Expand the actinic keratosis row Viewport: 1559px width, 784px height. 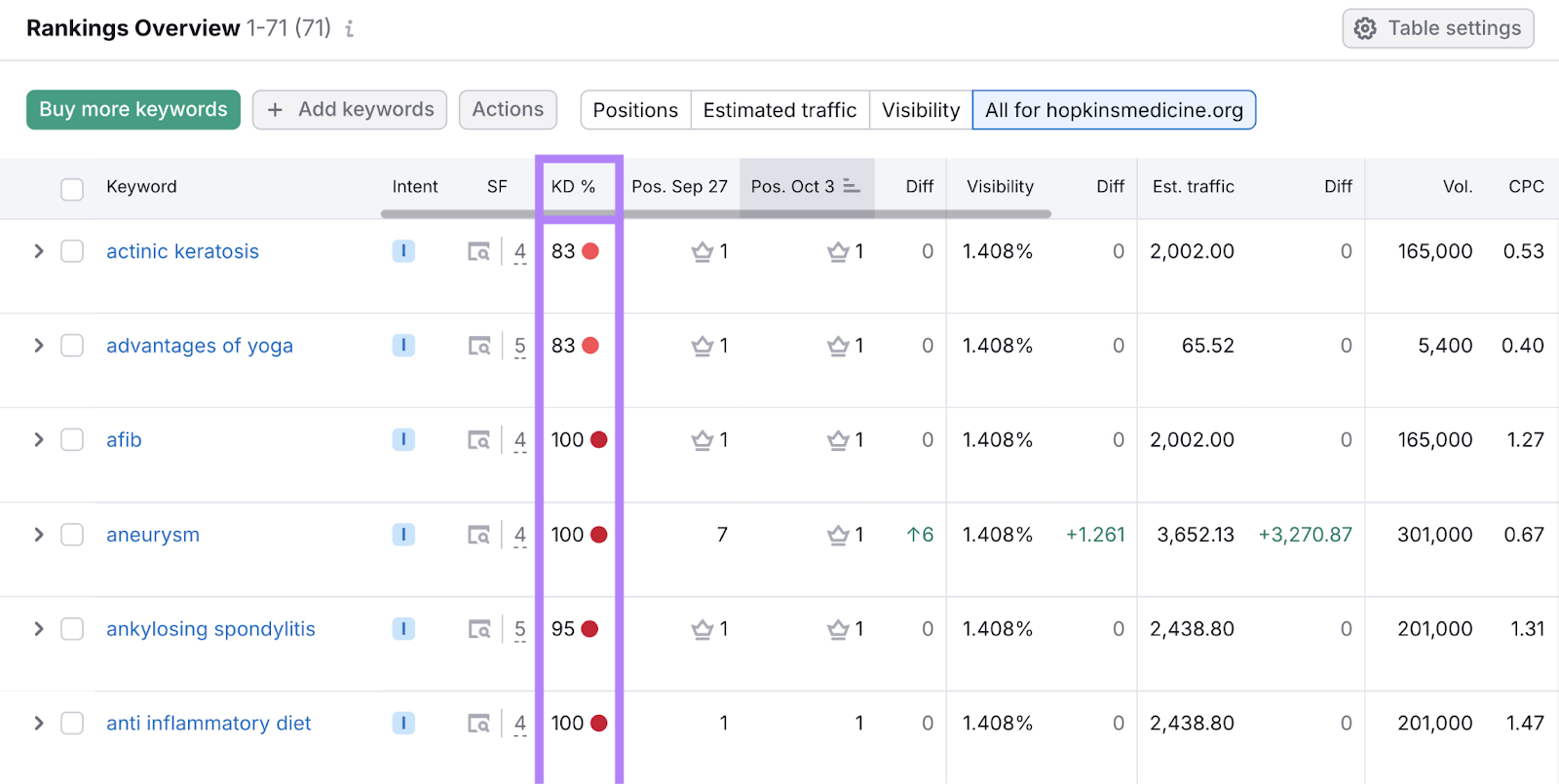pos(39,251)
